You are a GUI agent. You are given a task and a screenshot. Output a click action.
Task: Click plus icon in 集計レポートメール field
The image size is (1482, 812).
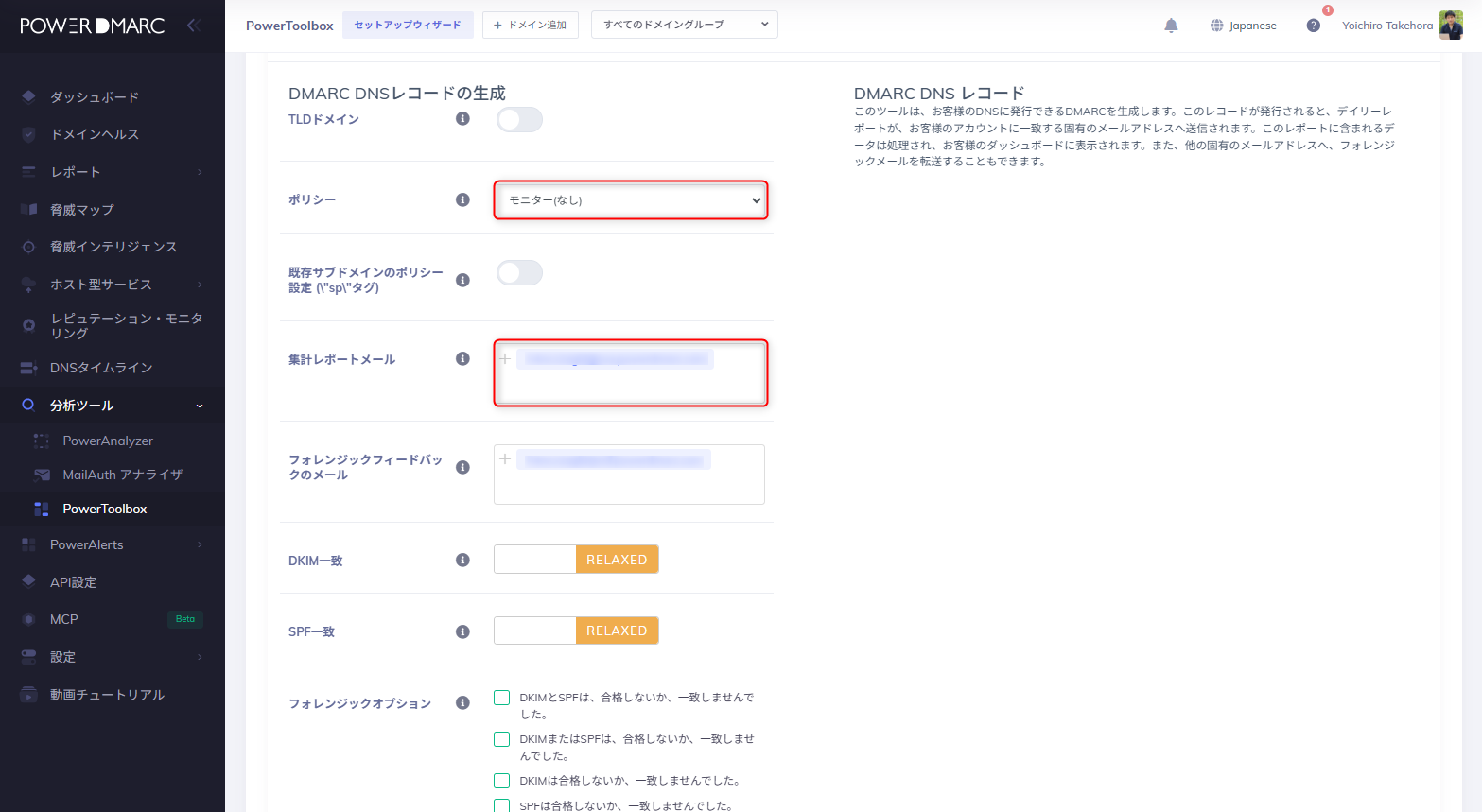coord(505,358)
